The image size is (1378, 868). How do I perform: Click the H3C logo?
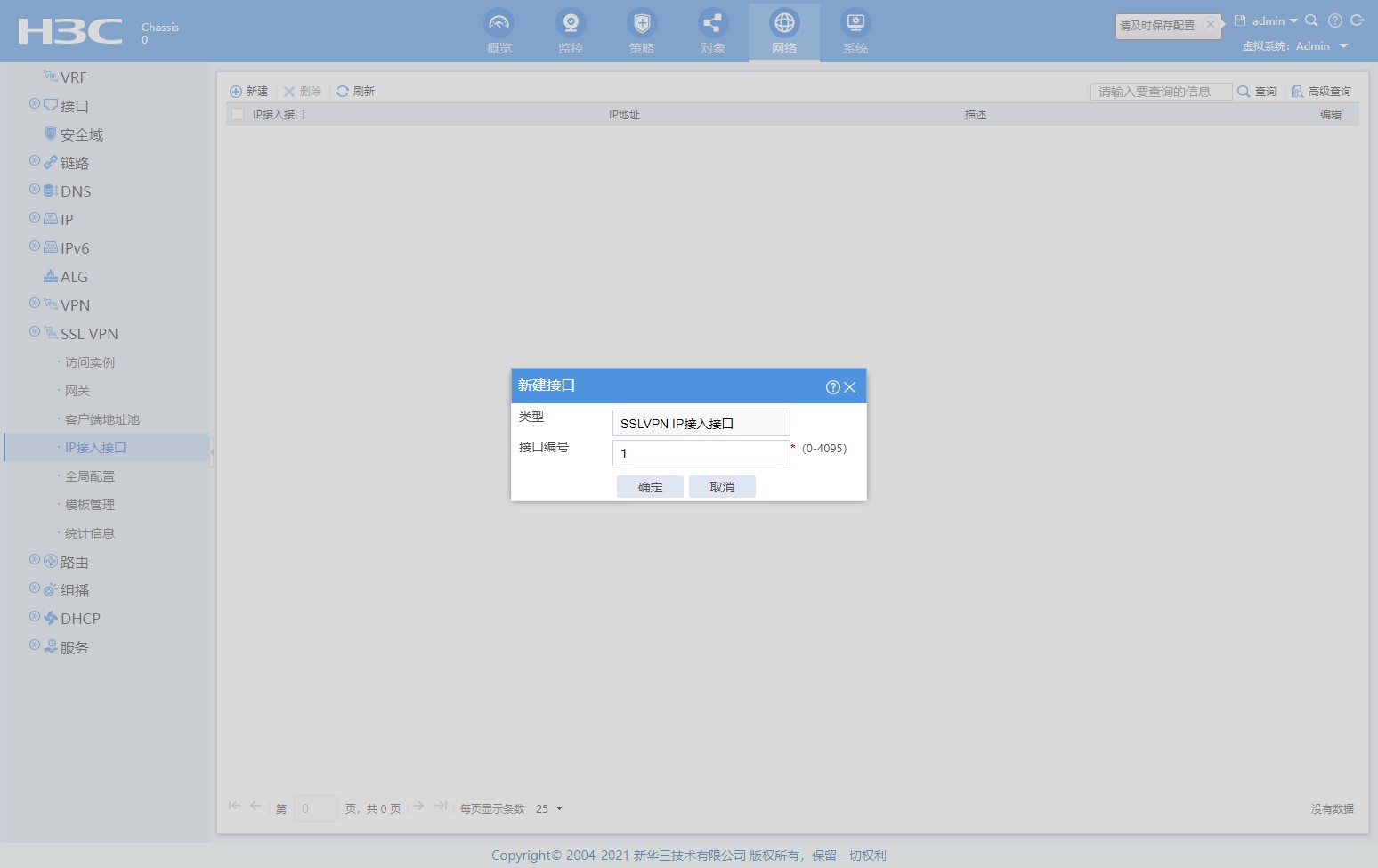[70, 31]
